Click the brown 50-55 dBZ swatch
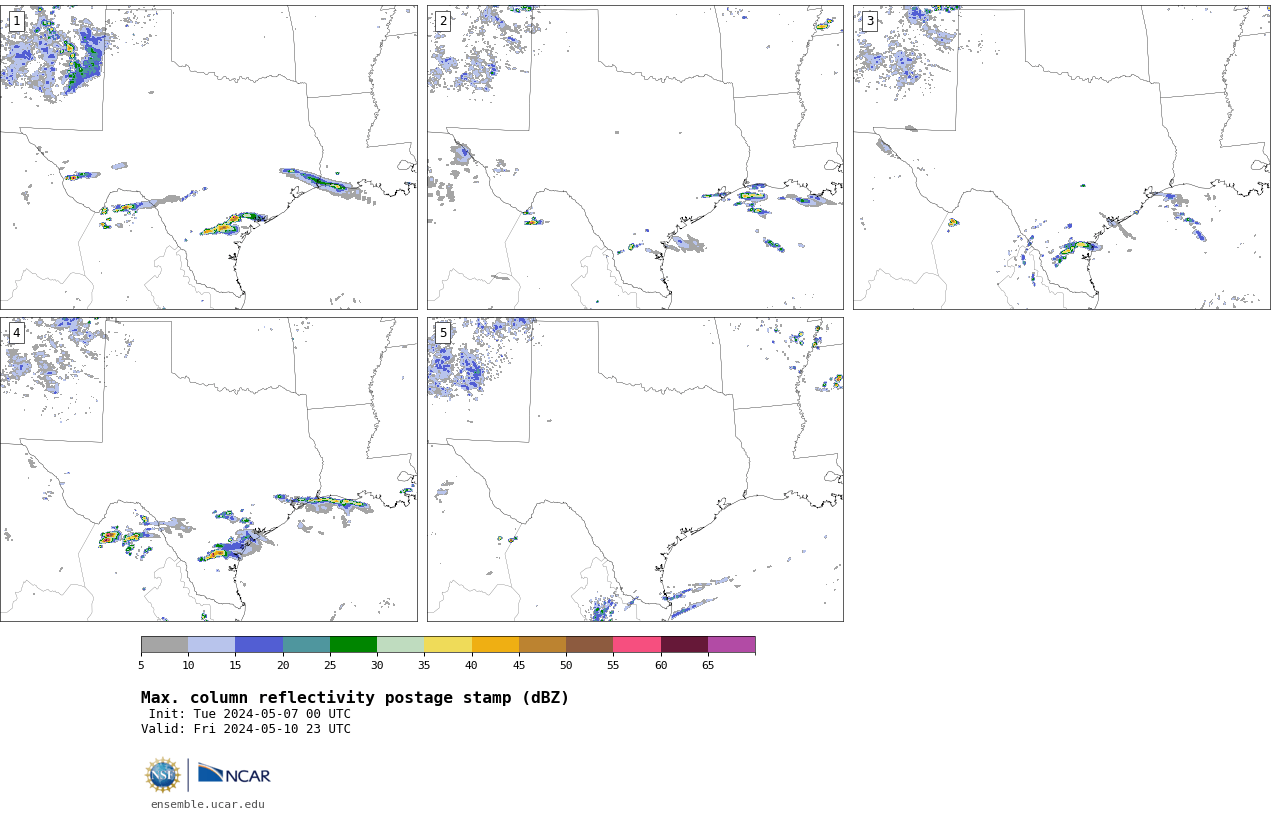This screenshot has height=815, width=1280. coord(589,644)
